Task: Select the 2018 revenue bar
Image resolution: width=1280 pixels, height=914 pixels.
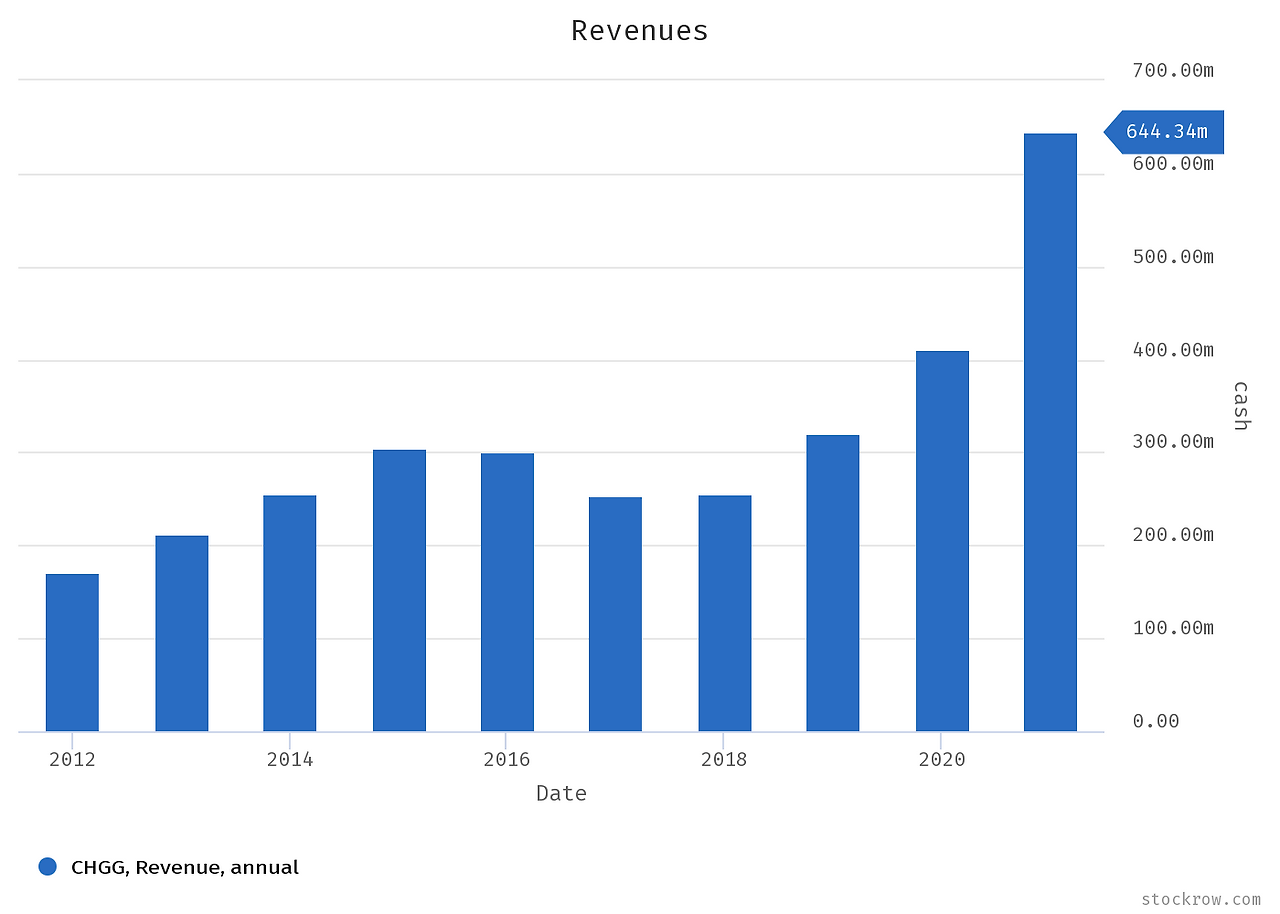Action: (723, 610)
